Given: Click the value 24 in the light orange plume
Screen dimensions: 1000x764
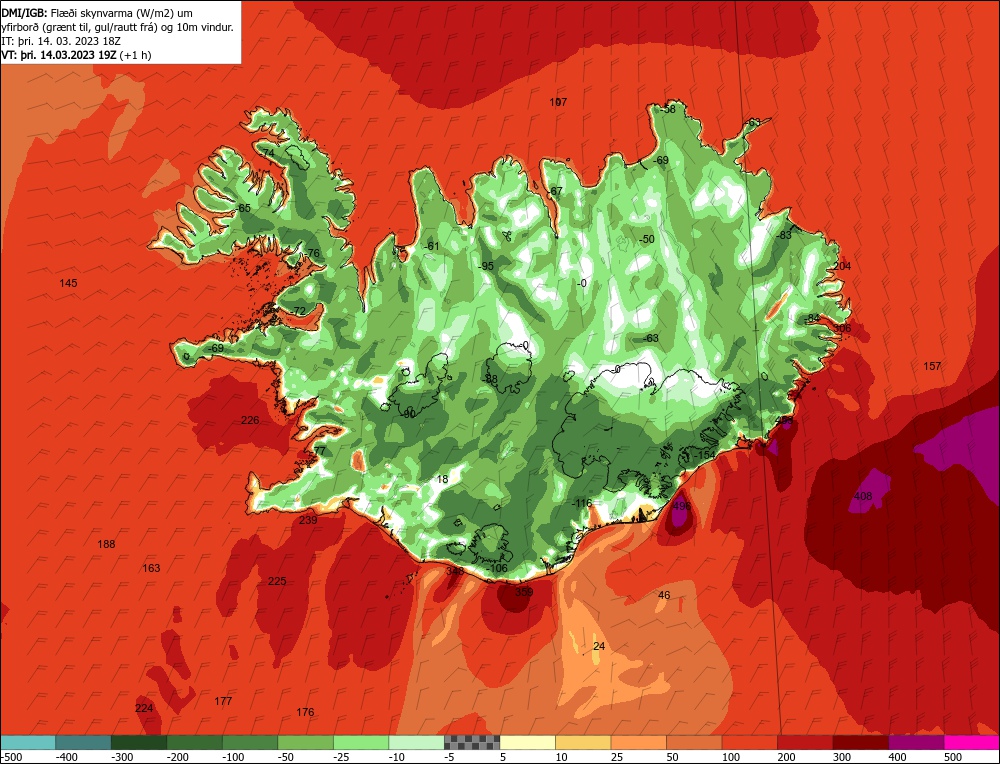Looking at the screenshot, I should (x=599, y=647).
